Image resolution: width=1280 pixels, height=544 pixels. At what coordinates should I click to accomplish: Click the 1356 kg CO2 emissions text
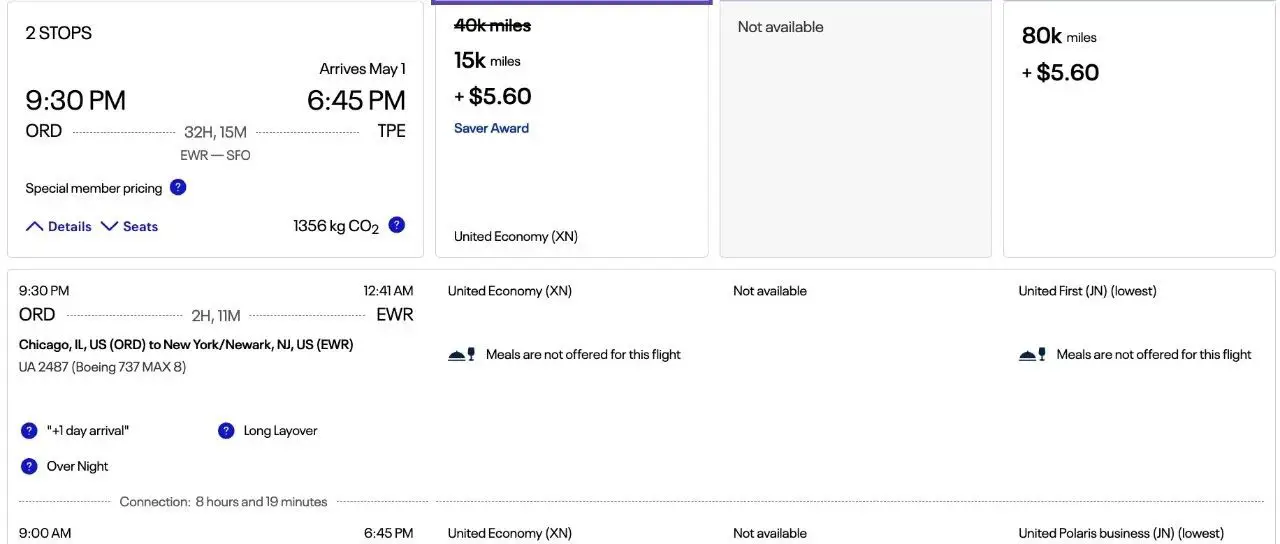click(336, 226)
